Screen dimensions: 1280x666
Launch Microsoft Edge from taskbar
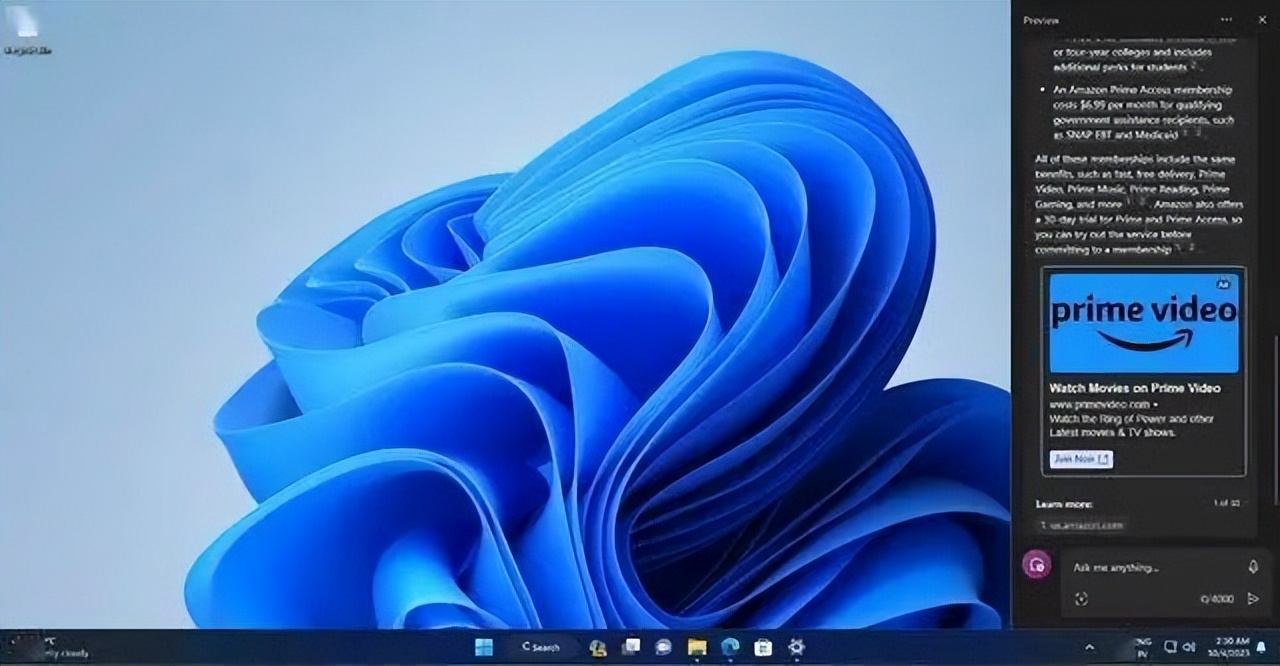pyautogui.click(x=730, y=647)
